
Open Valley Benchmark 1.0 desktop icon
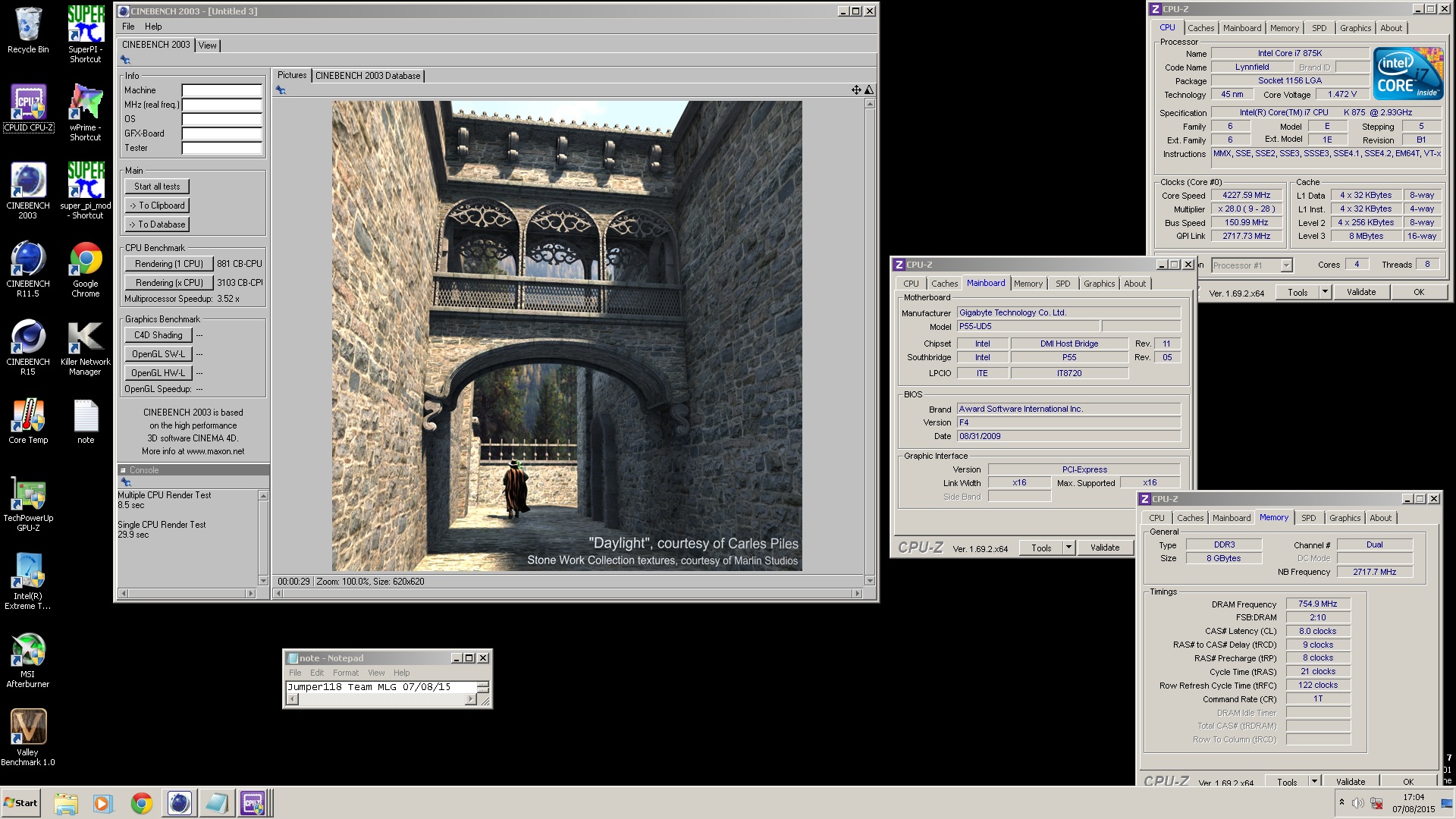tap(28, 738)
